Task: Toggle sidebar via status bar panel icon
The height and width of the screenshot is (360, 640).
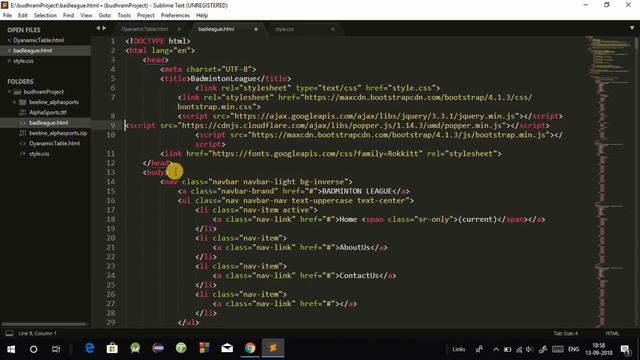Action: point(9,333)
